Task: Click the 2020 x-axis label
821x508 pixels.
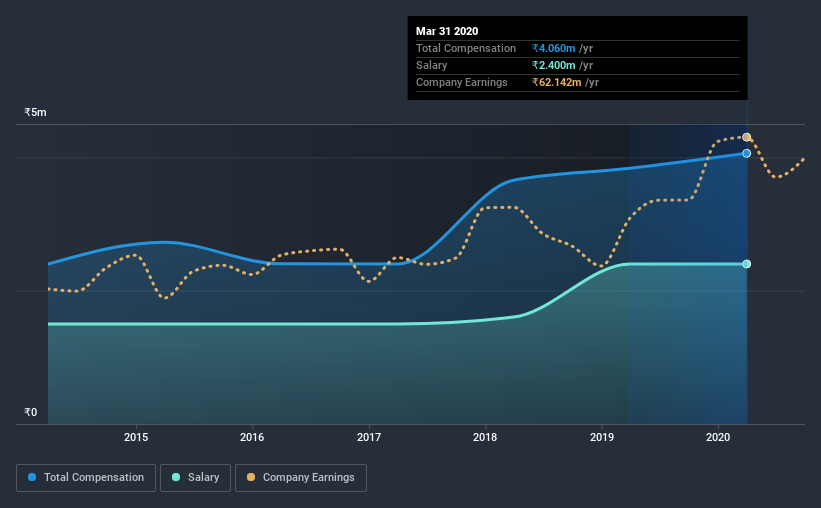Action: click(x=718, y=437)
